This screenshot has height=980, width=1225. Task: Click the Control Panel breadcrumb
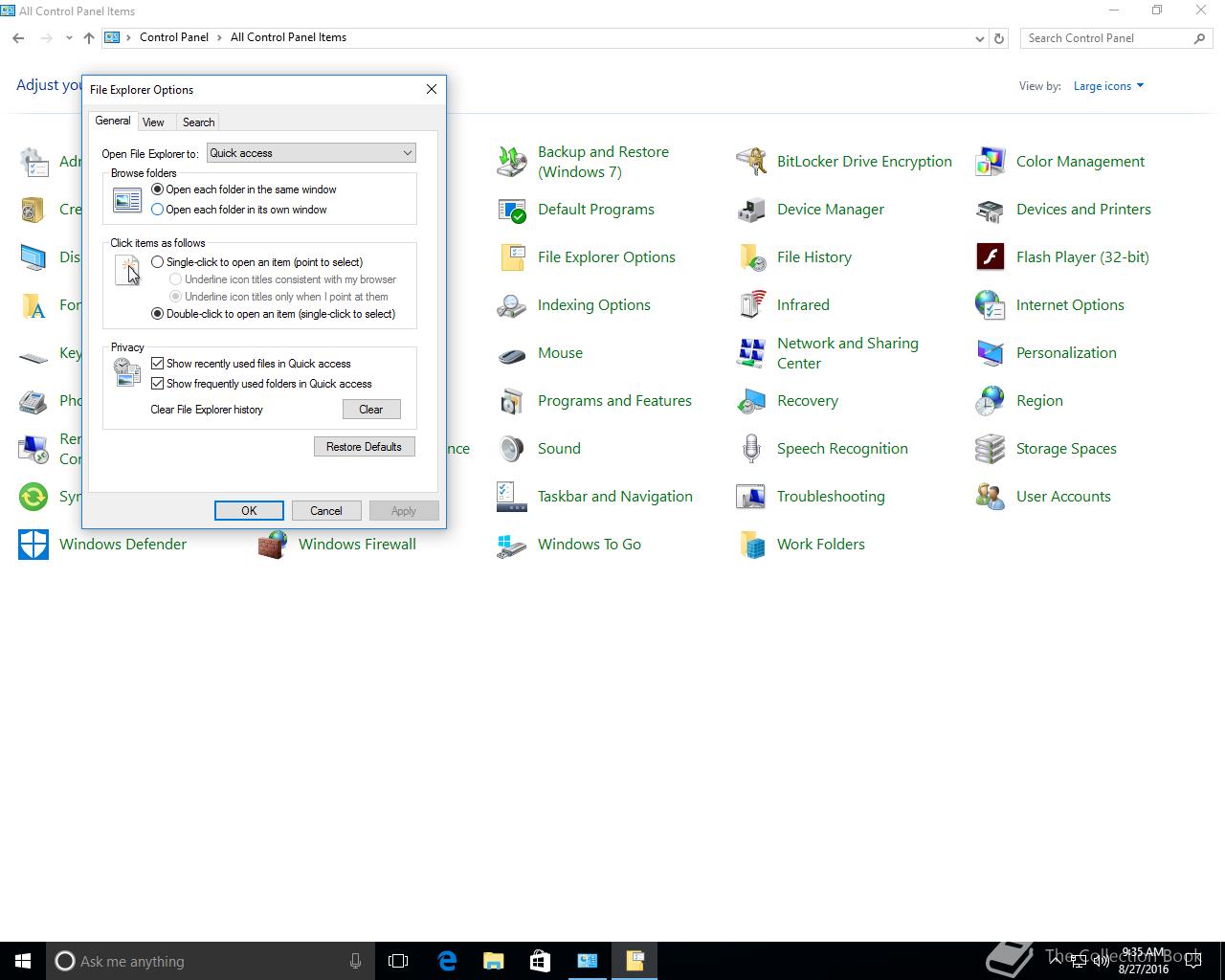click(x=174, y=37)
